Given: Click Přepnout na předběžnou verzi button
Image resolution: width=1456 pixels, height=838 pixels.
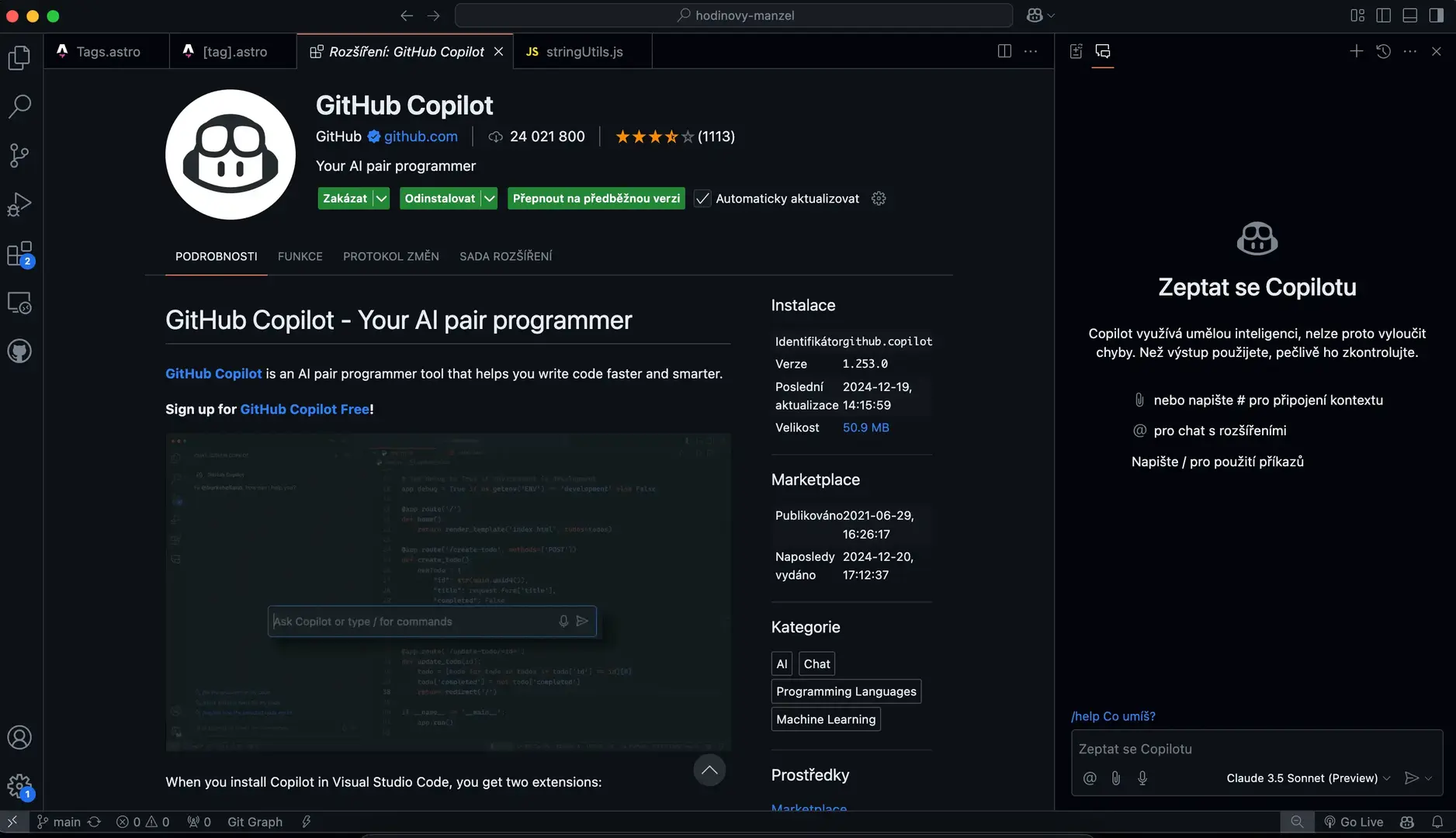Looking at the screenshot, I should (596, 199).
